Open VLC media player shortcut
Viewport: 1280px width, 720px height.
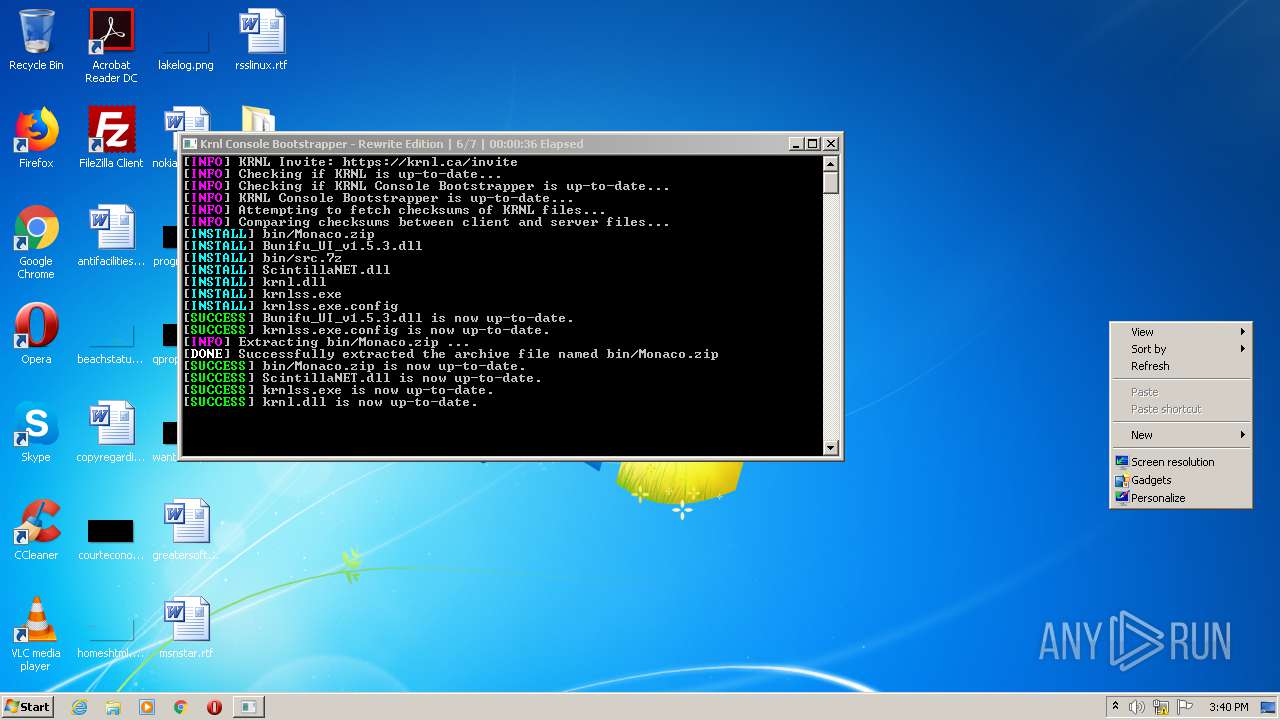pyautogui.click(x=36, y=634)
